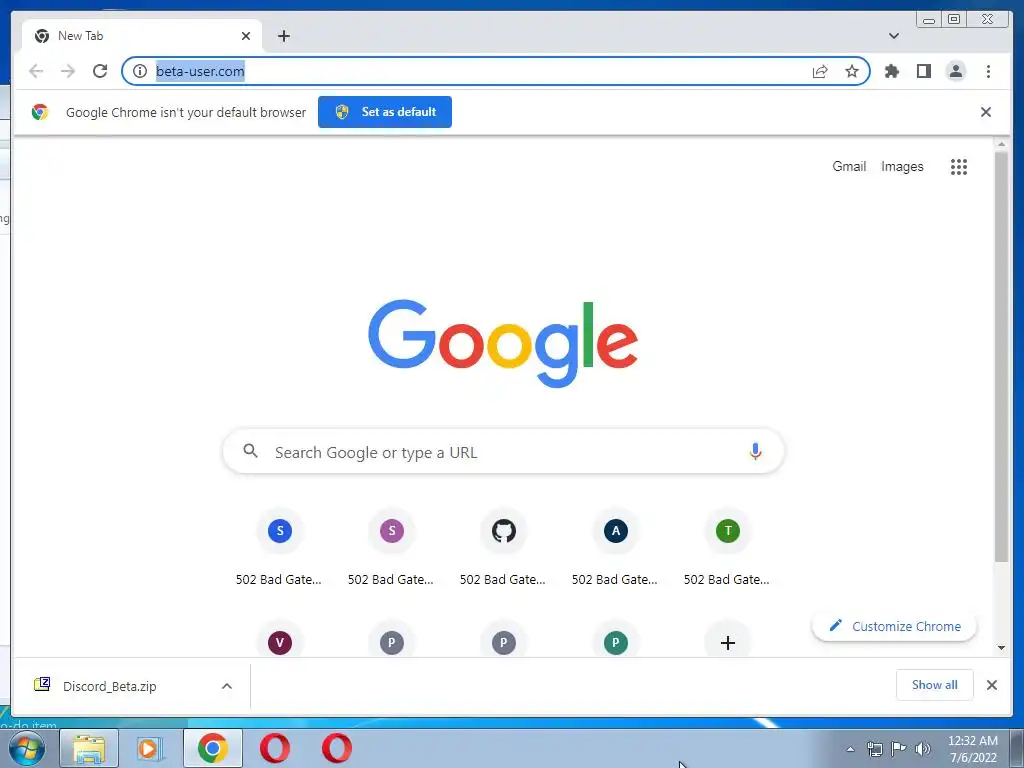Switch to Chrome in the taskbar
Screen dimensions: 1024x768
pos(213,748)
